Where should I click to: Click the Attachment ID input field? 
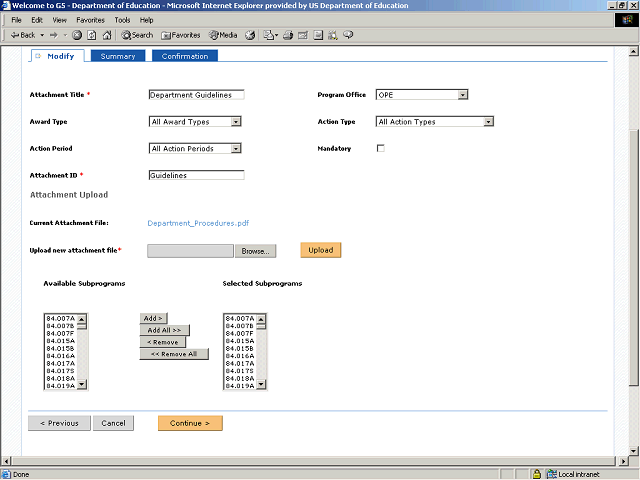tap(196, 175)
